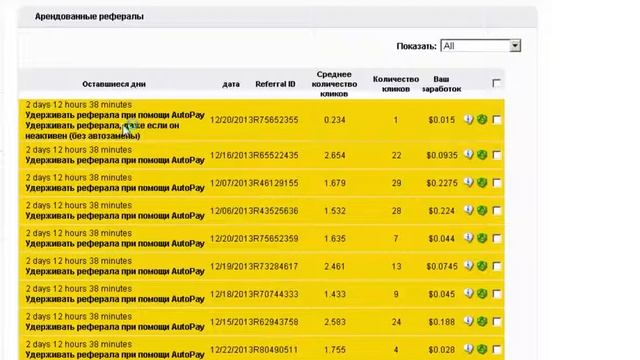Screen dimensions: 640x360
Task: Click white bubble icon in row R65522435
Action: point(469,155)
